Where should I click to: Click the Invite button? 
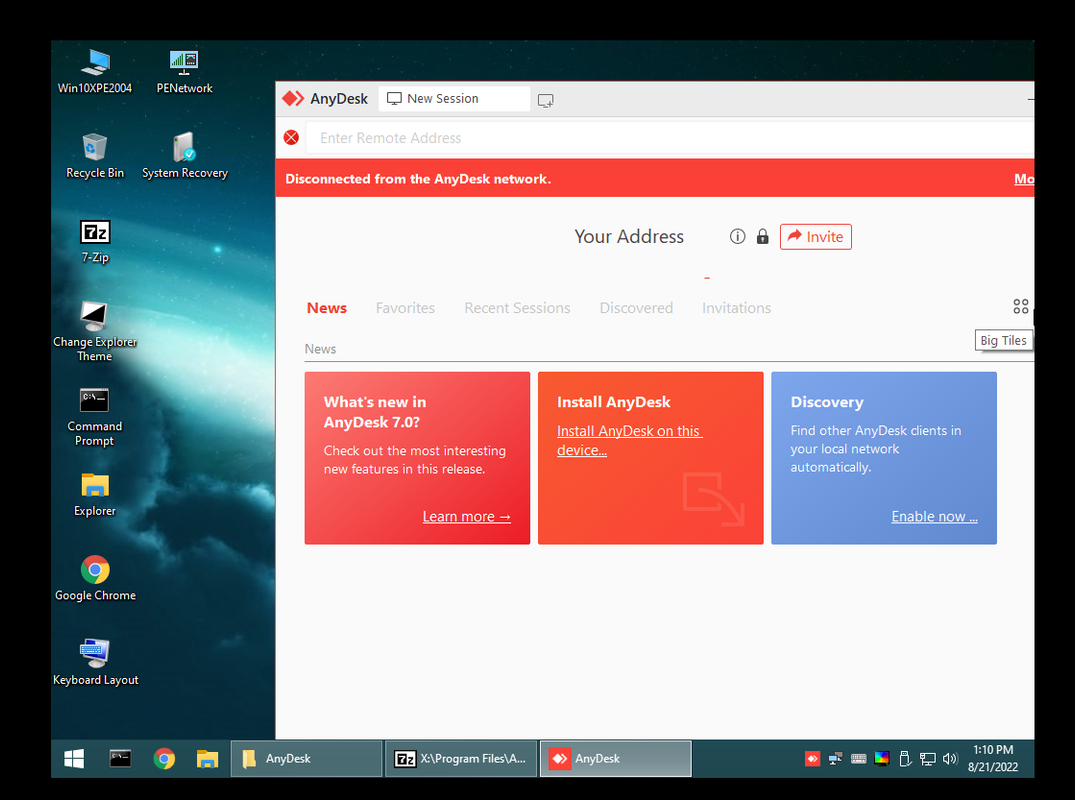(x=815, y=237)
